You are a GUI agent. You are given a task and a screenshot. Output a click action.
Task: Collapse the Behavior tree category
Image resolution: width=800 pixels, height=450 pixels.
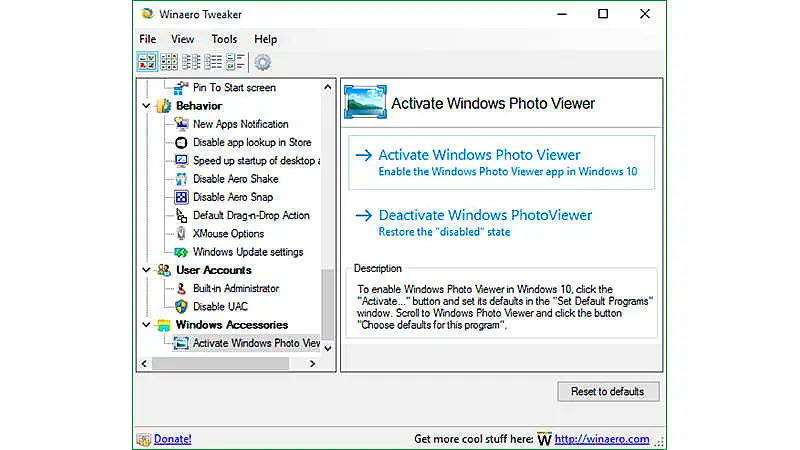pos(146,106)
